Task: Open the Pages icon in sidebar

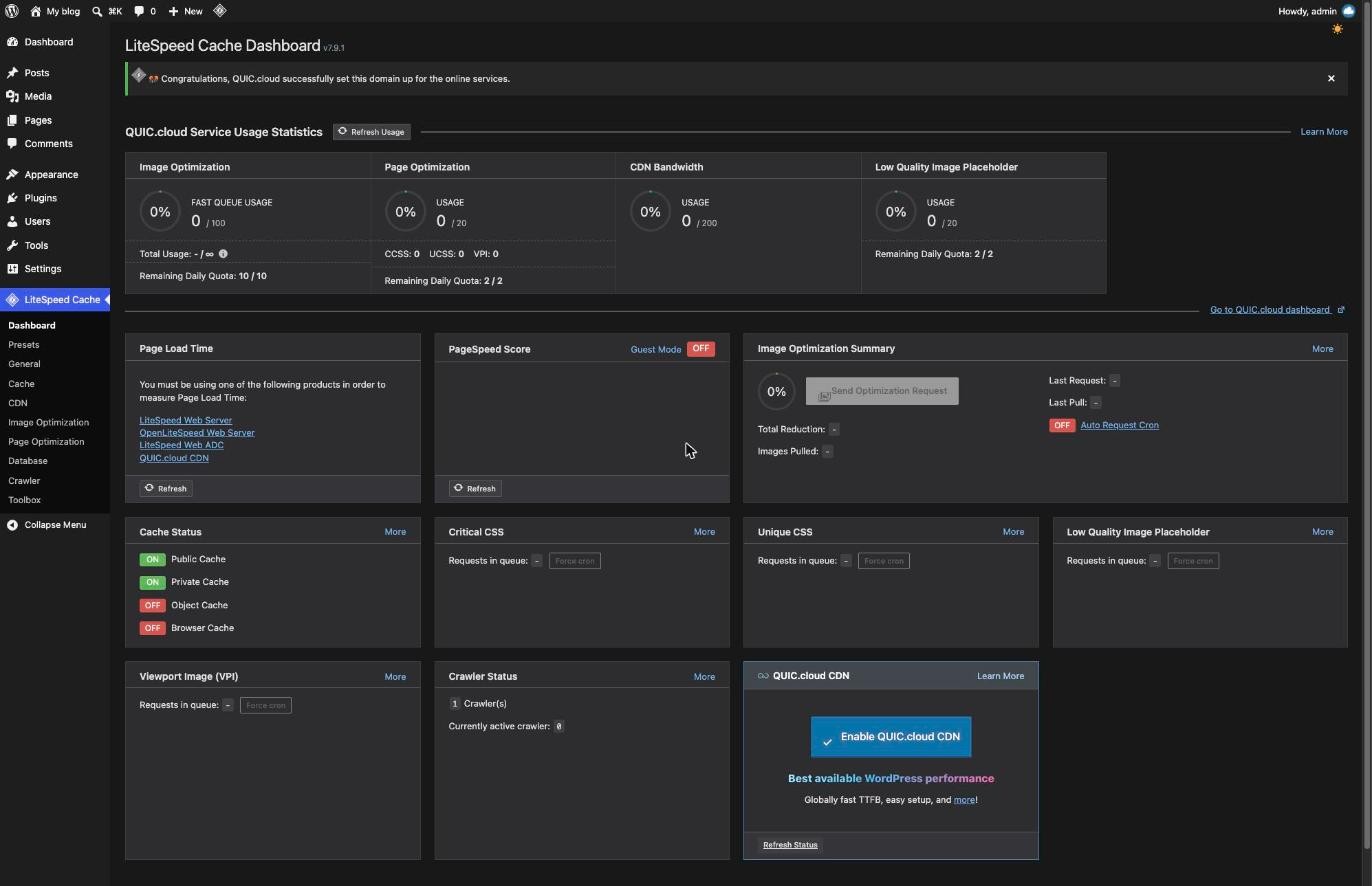Action: [x=12, y=120]
